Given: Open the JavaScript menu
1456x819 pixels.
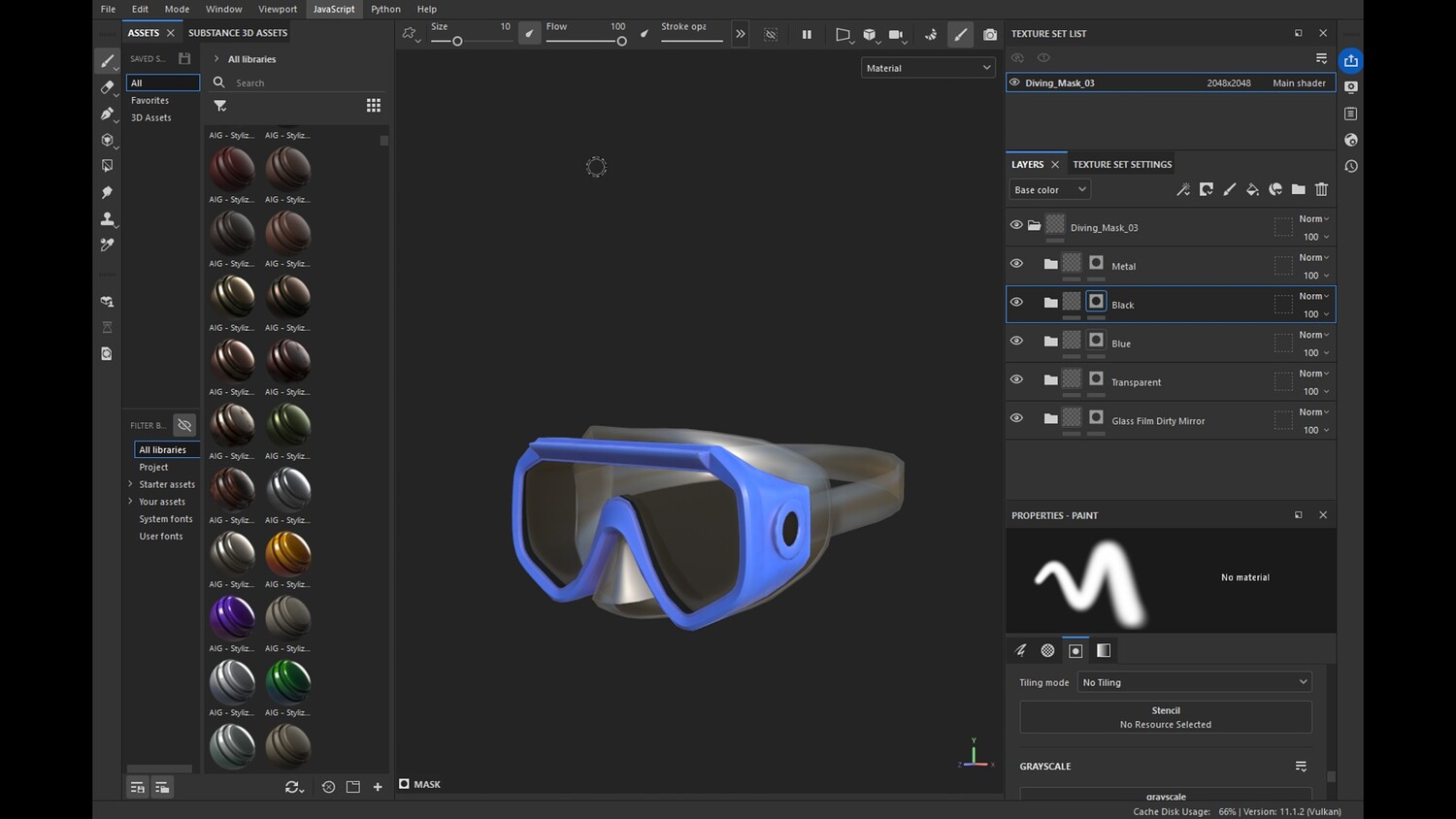Looking at the screenshot, I should point(334,9).
